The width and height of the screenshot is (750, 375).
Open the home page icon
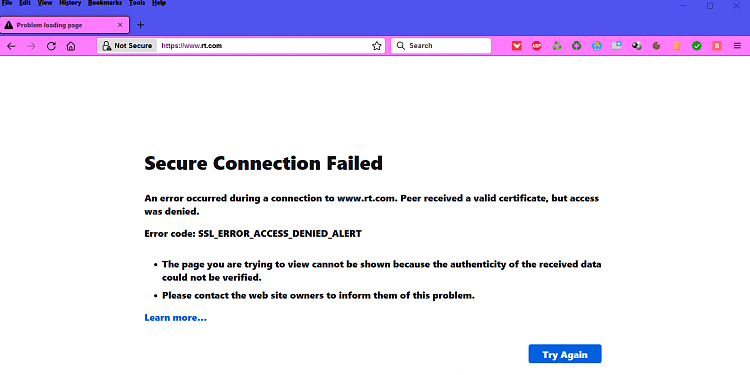(71, 46)
